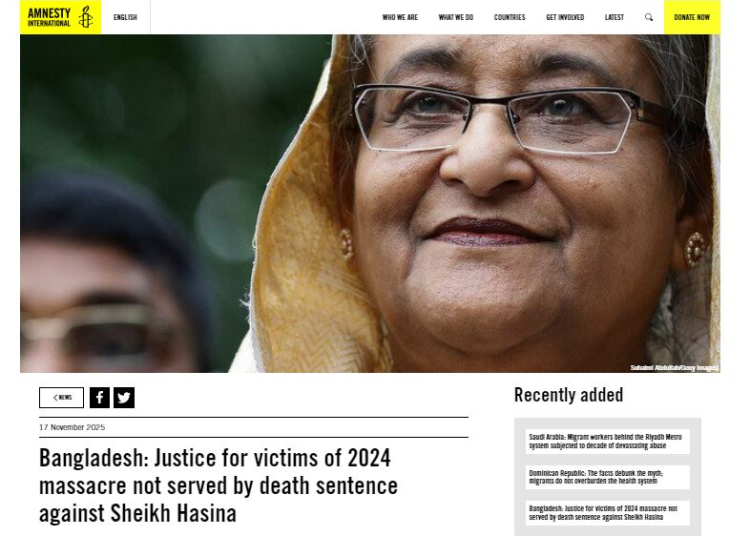The height and width of the screenshot is (536, 750).
Task: Click the 17 November 2025 date
Action: [x=72, y=427]
